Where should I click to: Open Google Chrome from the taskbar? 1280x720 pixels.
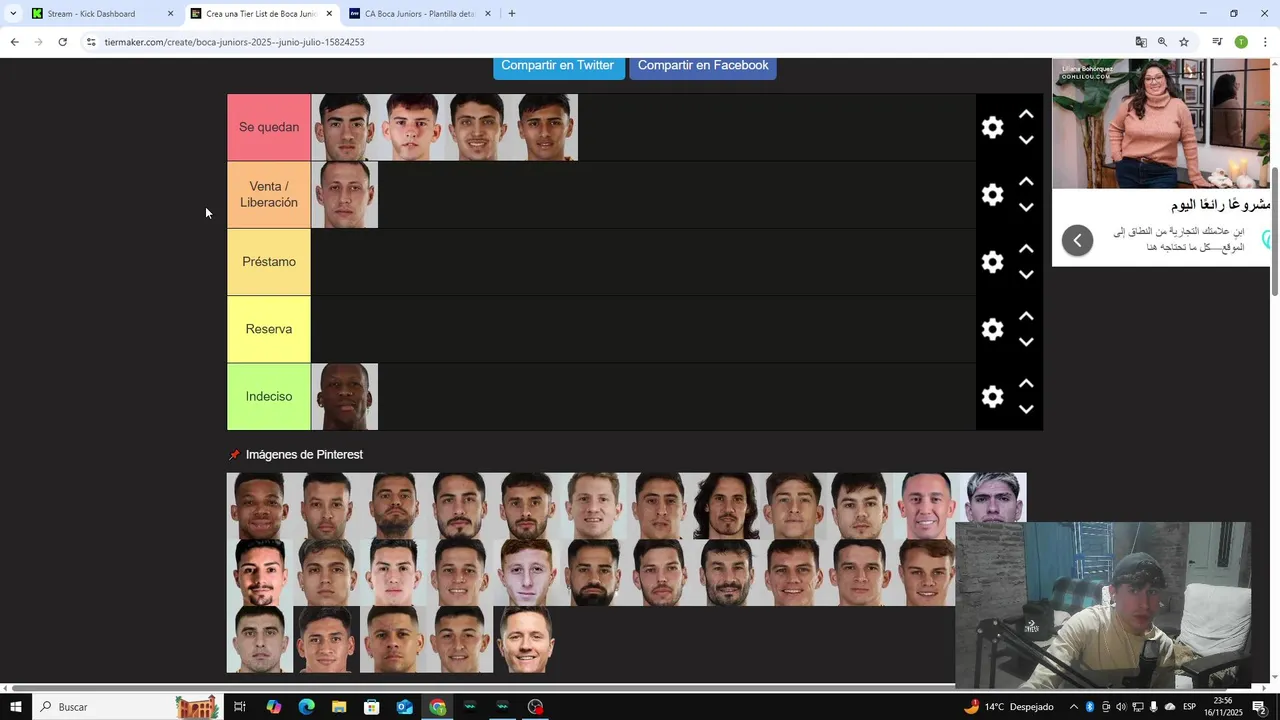tap(437, 707)
